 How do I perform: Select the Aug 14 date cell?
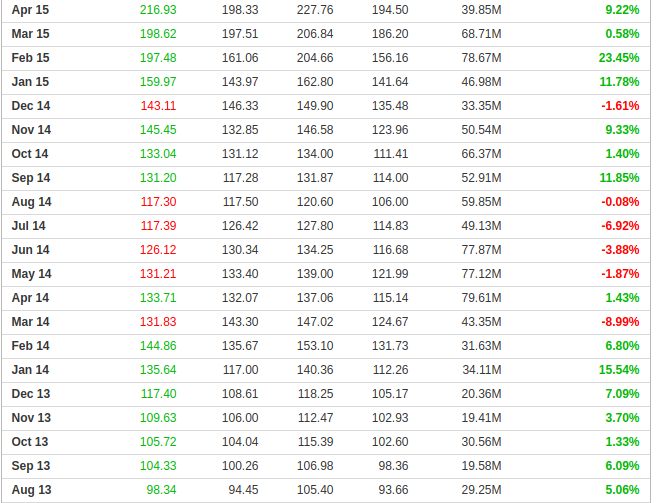coord(31,202)
